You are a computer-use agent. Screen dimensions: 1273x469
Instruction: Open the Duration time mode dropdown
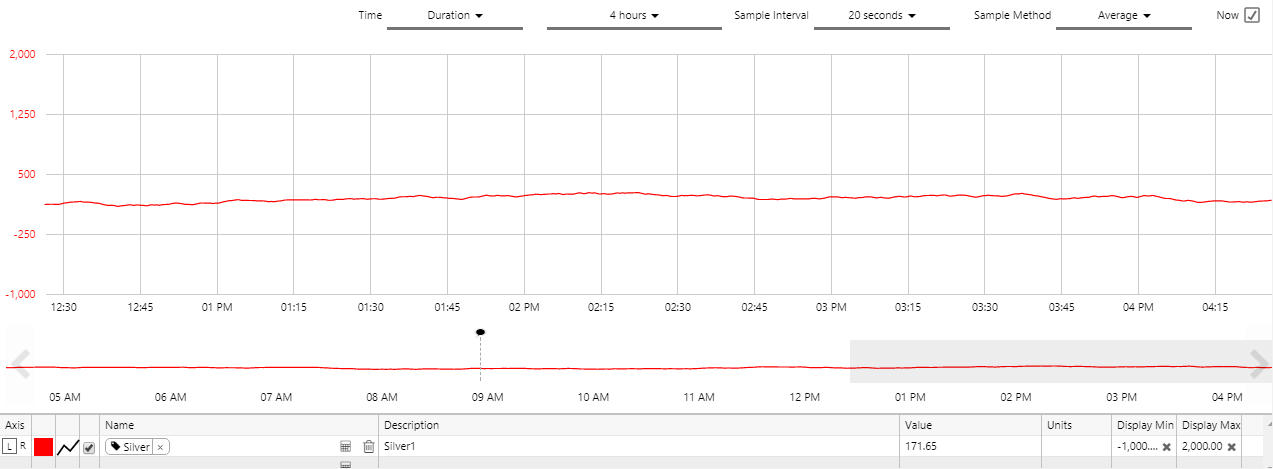click(455, 16)
